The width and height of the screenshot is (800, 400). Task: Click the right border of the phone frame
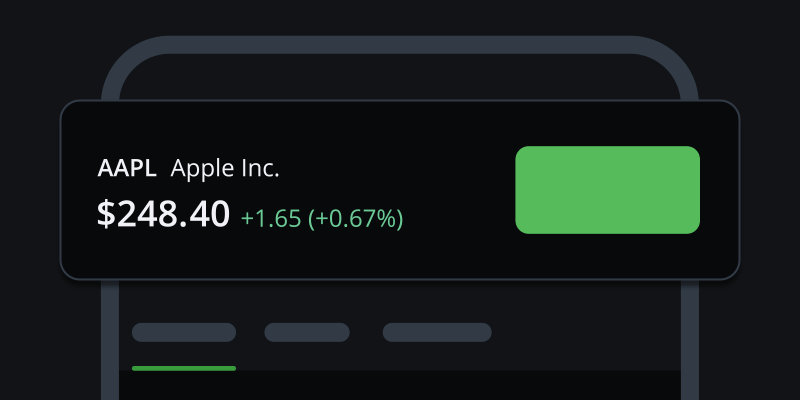pos(689,330)
